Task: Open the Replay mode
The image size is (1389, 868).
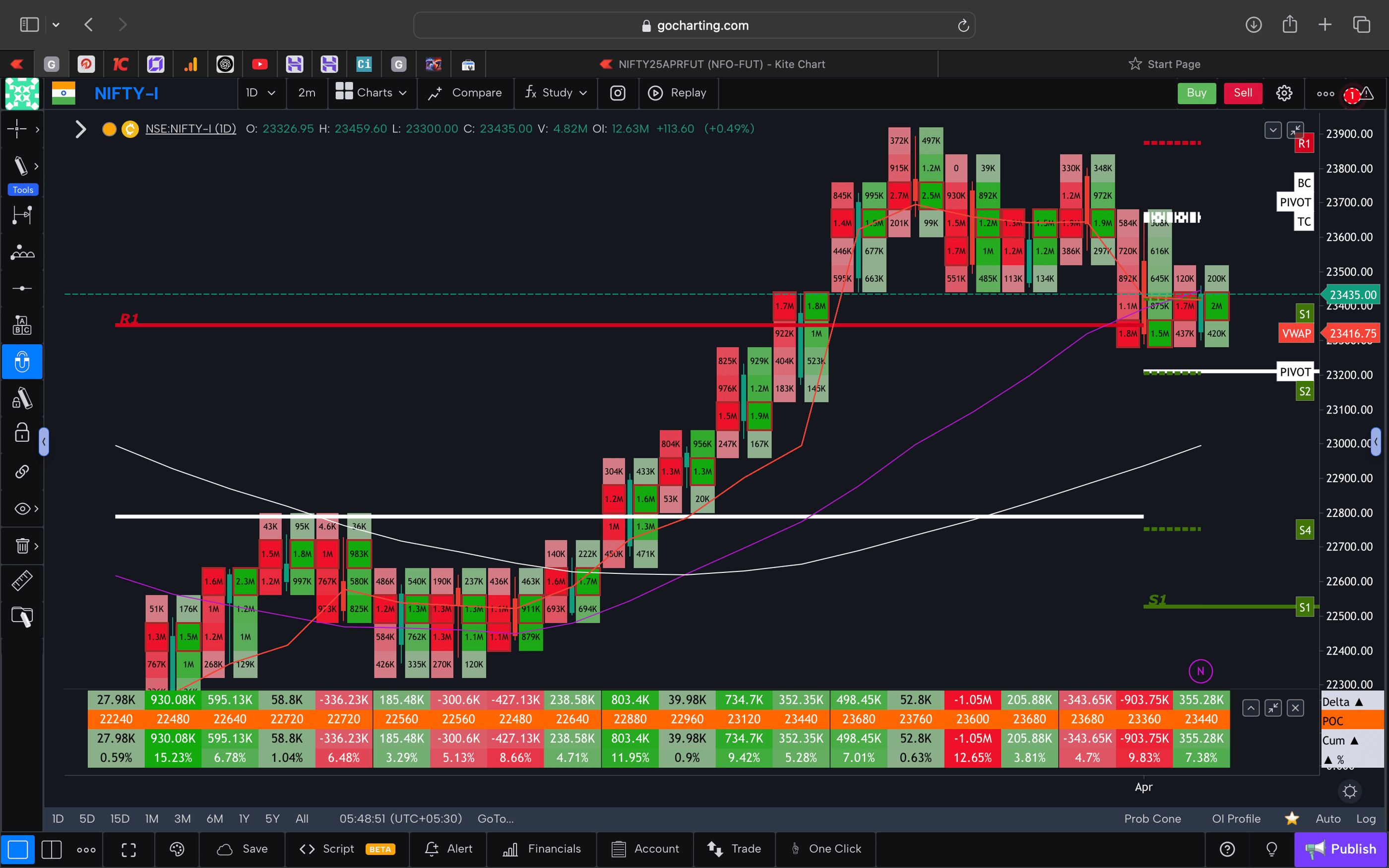Action: click(x=679, y=92)
